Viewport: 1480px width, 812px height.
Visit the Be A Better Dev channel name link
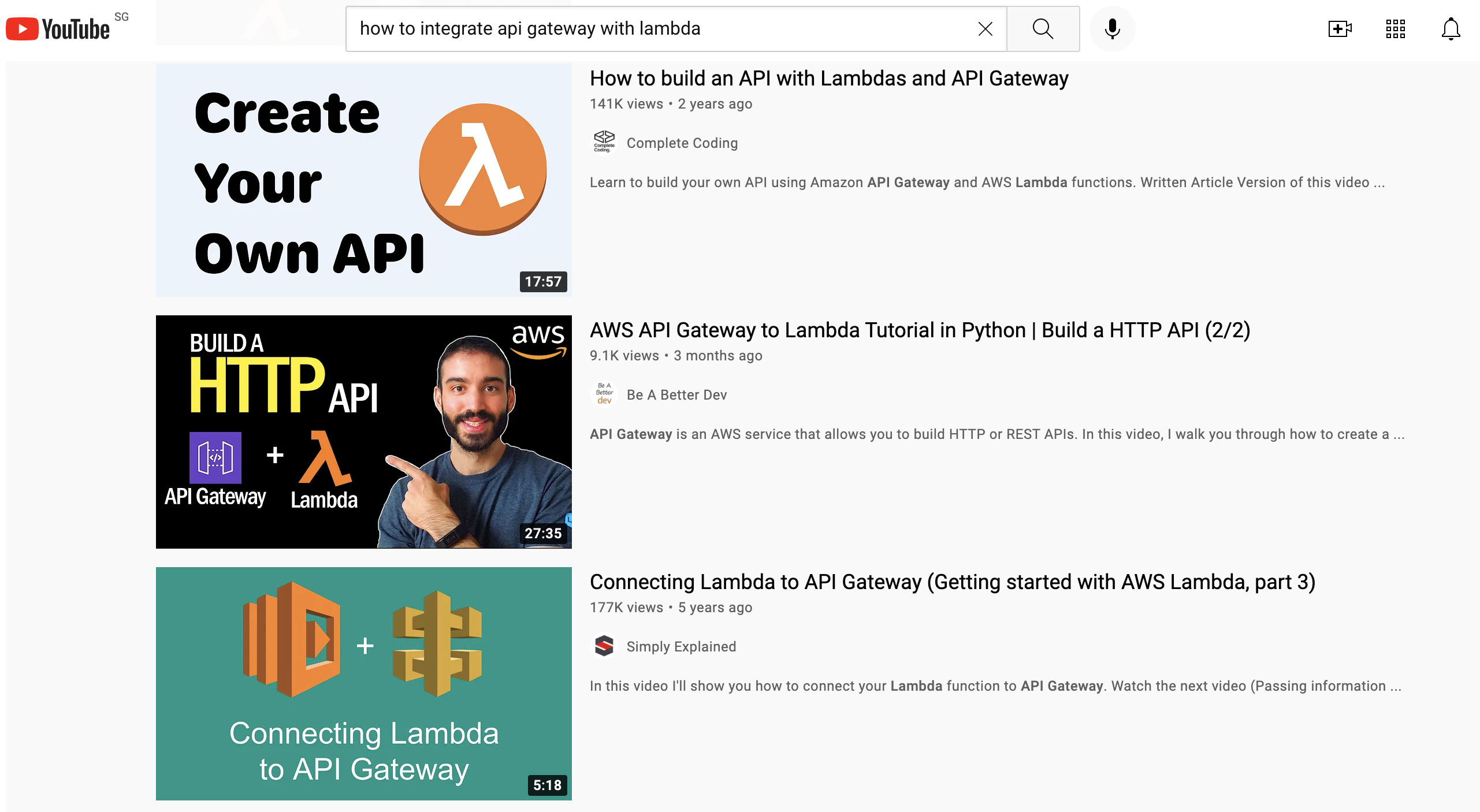676,394
